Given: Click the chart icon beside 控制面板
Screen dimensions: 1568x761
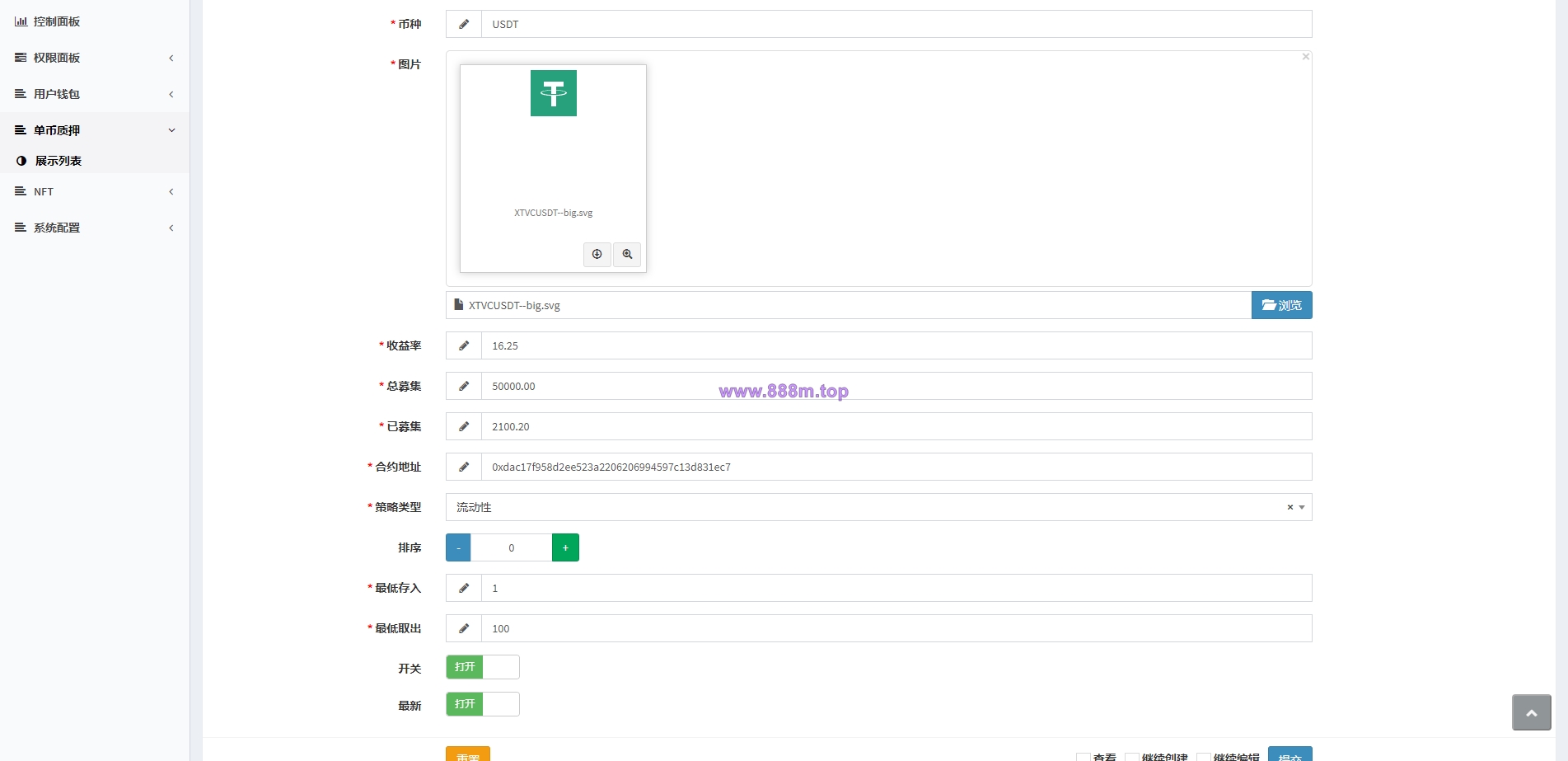Looking at the screenshot, I should click(21, 21).
